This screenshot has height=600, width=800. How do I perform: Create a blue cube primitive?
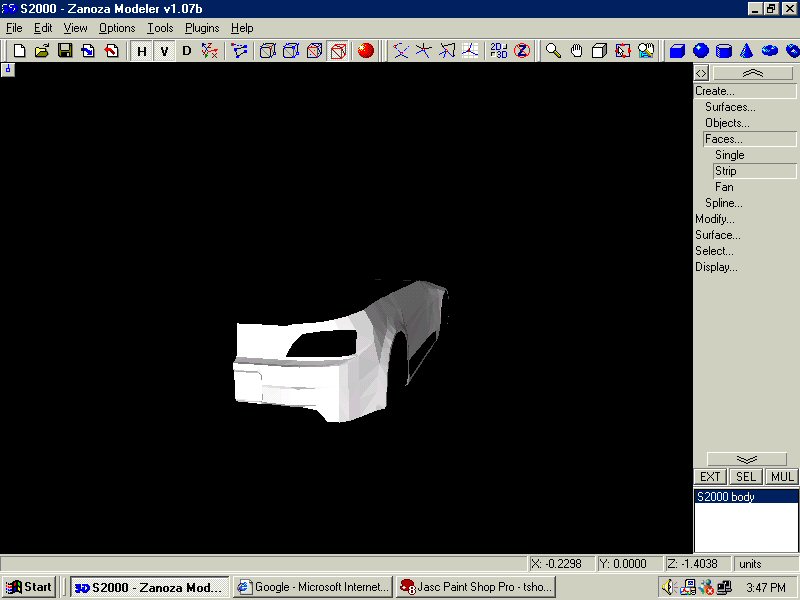[677, 50]
